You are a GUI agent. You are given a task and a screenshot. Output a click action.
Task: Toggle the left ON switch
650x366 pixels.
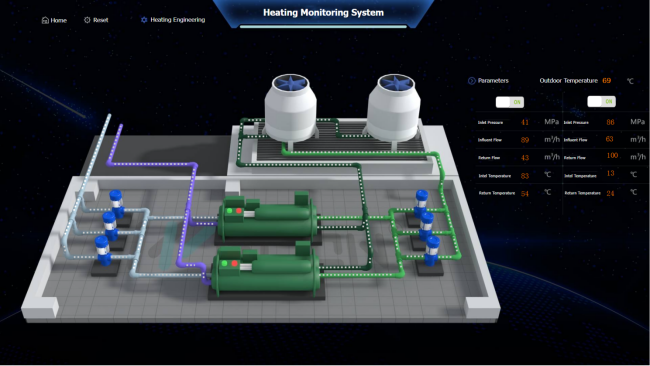[x=510, y=102]
